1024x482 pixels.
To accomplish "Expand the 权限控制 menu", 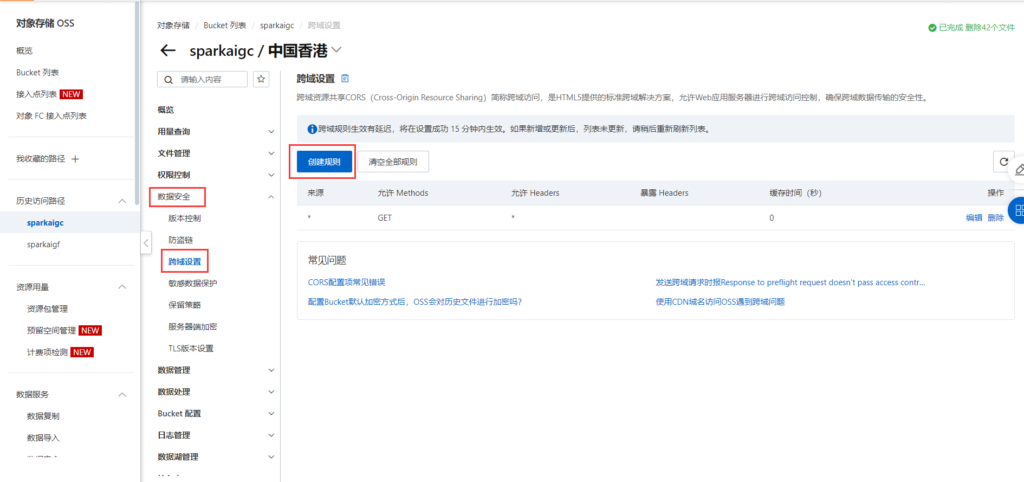I will pos(271,175).
